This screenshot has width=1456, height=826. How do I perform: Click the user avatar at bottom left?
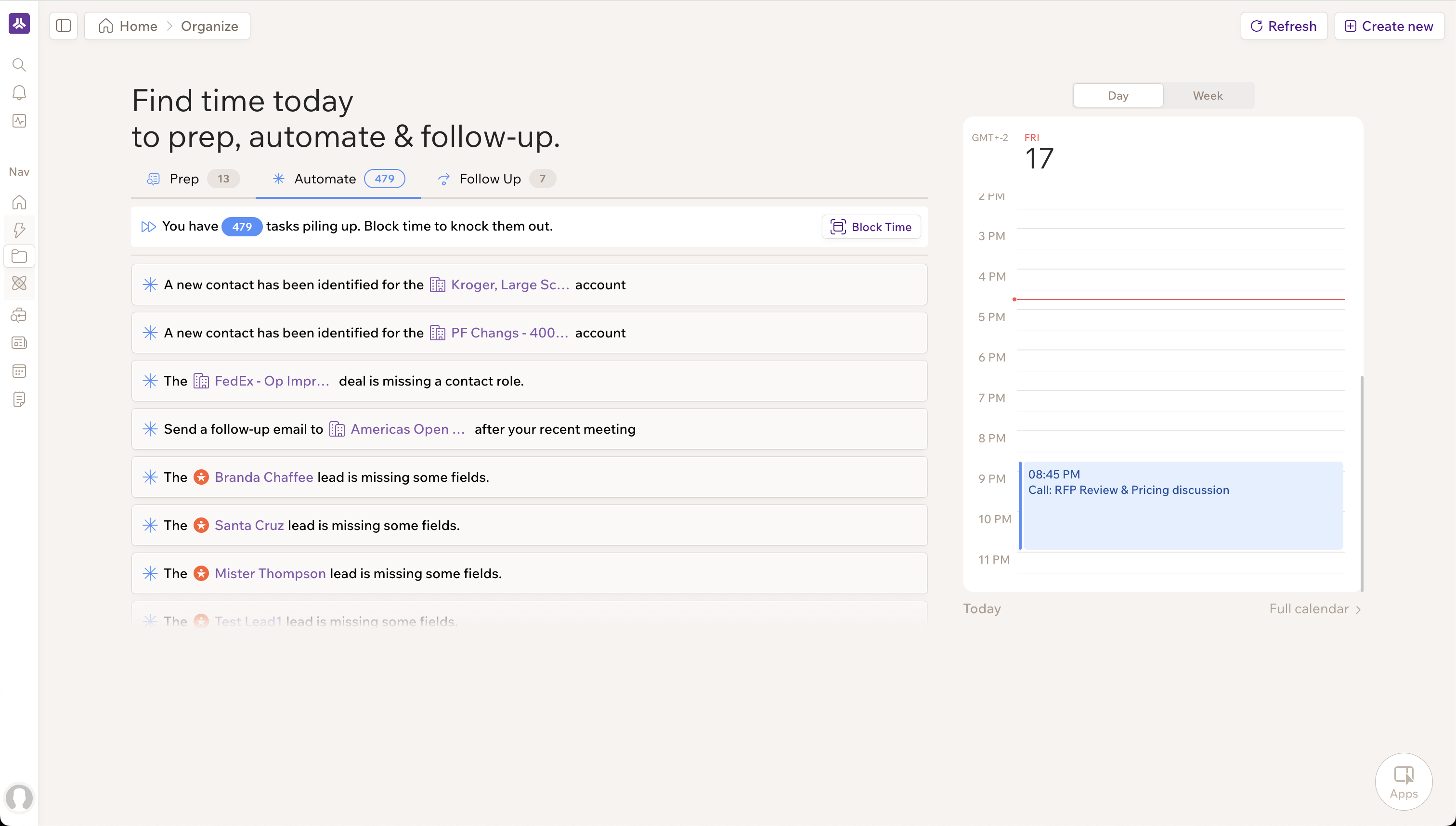click(x=19, y=797)
